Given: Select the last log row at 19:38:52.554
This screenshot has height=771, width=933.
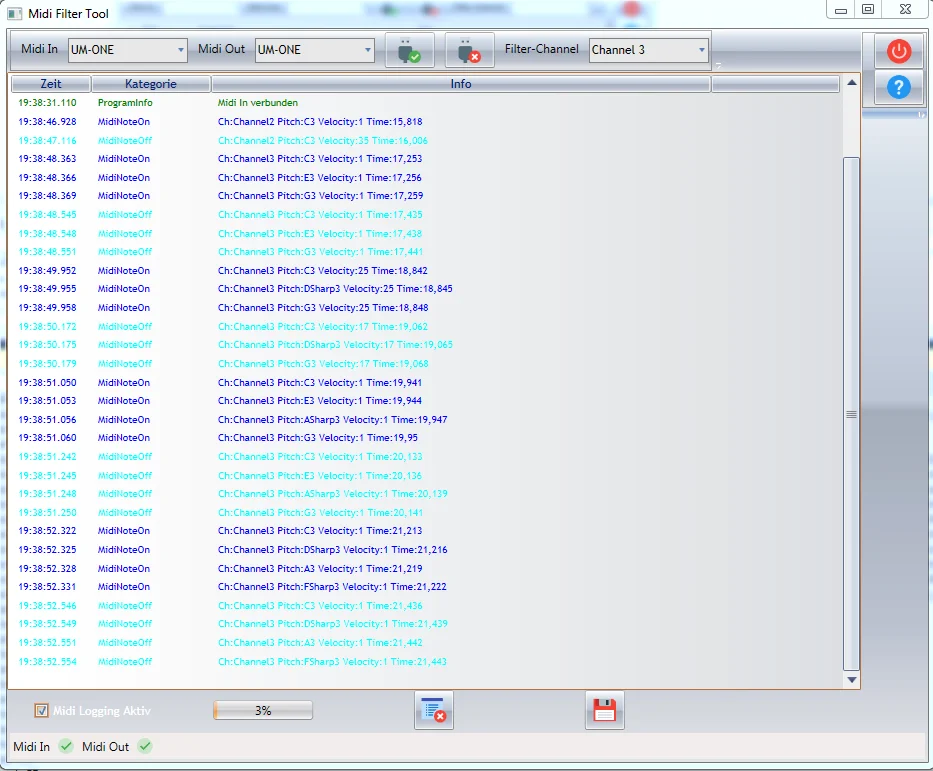Looking at the screenshot, I should coord(425,662).
